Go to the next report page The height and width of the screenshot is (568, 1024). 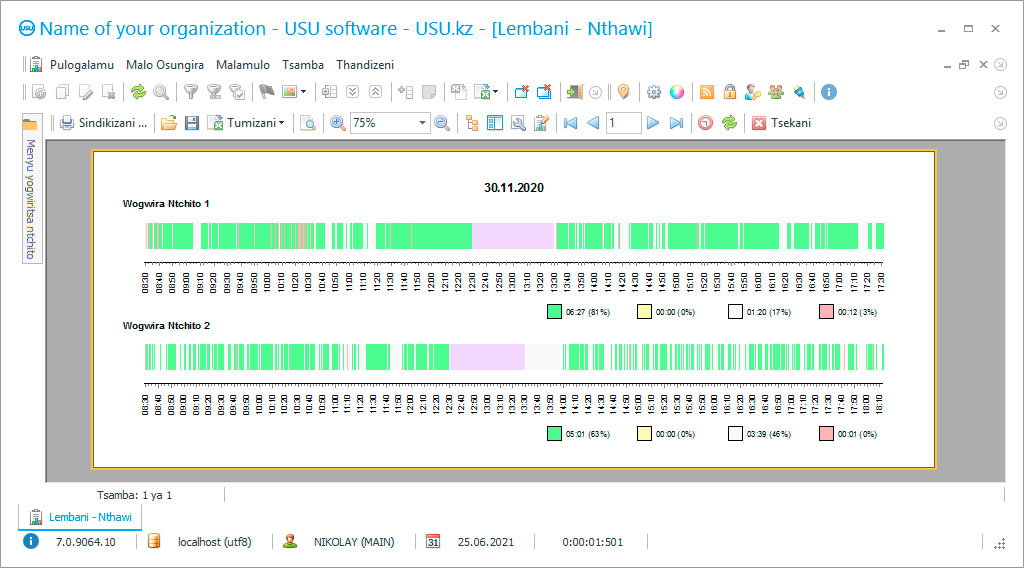pos(653,123)
